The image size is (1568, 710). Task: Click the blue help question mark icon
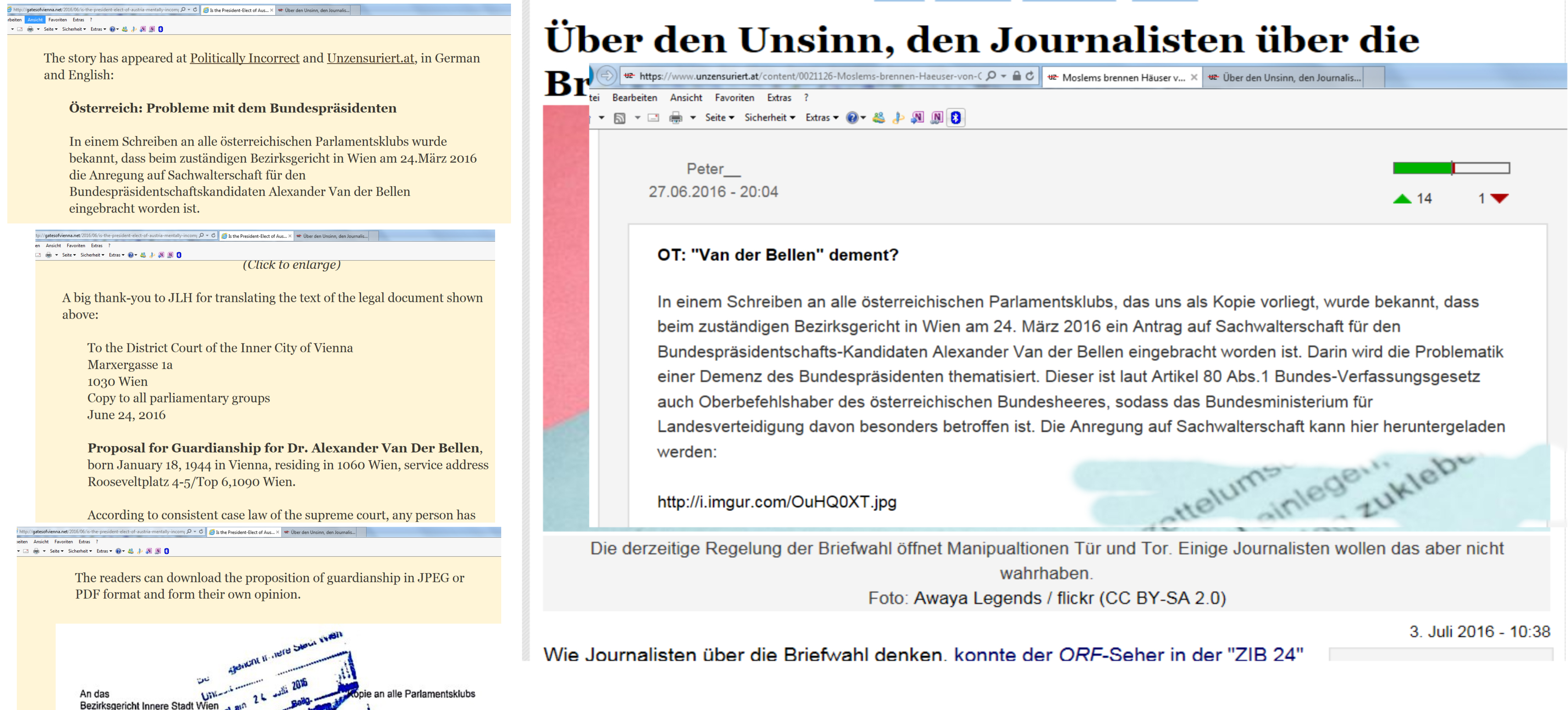pyautogui.click(x=852, y=118)
